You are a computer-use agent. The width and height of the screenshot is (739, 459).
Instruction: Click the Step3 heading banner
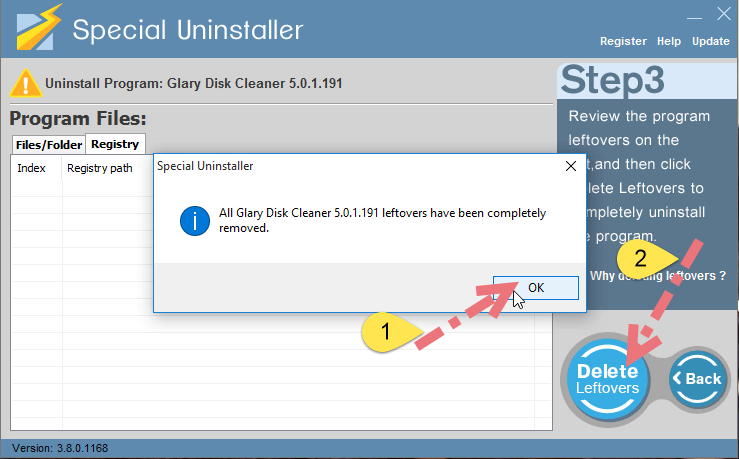647,81
